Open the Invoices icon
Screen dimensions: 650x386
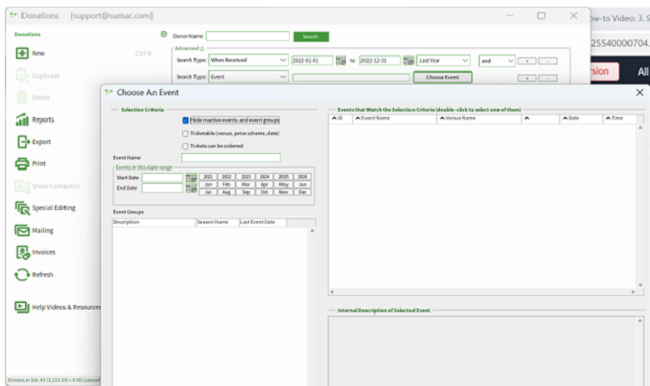(23, 252)
